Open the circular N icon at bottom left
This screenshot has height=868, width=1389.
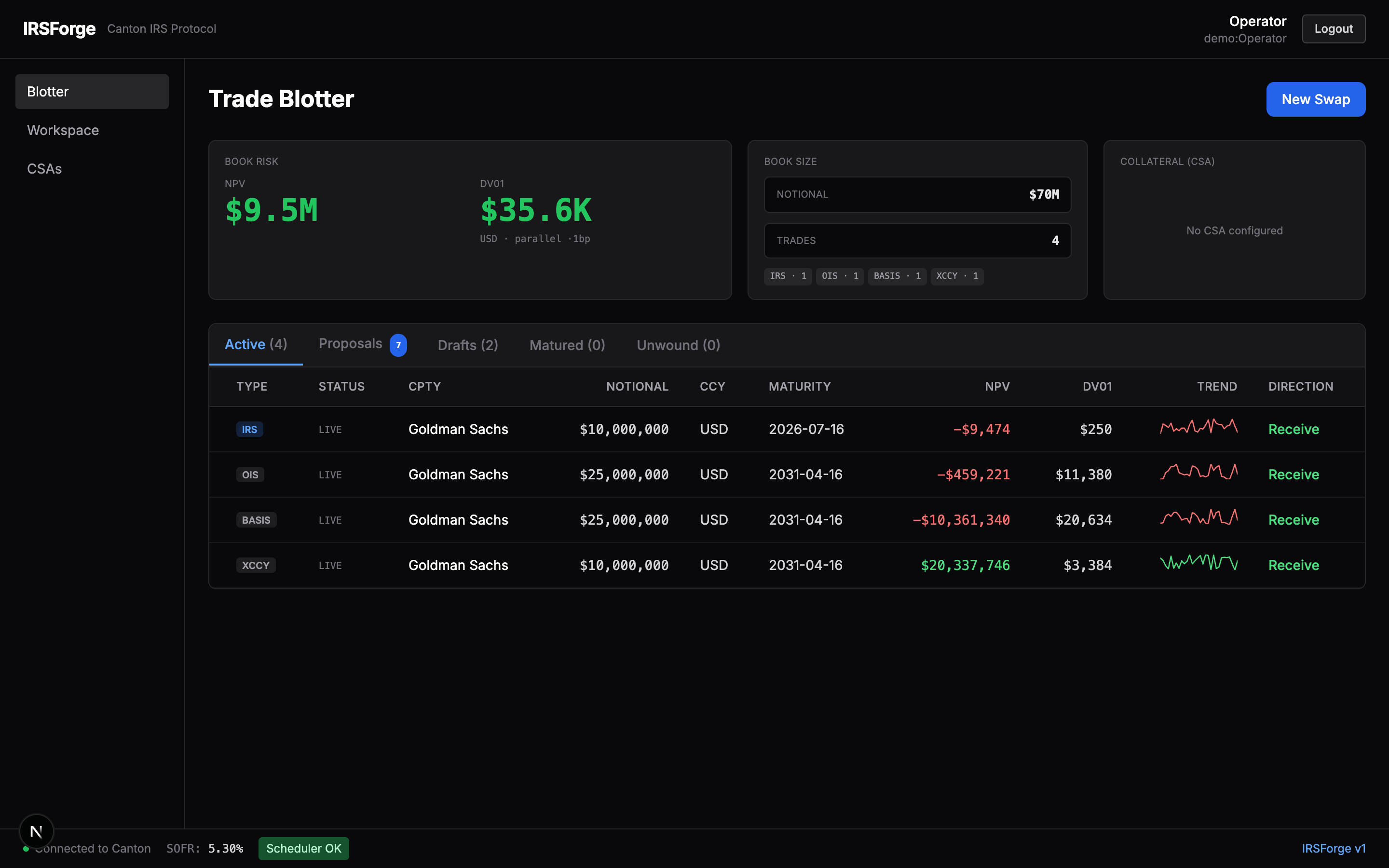[36, 831]
